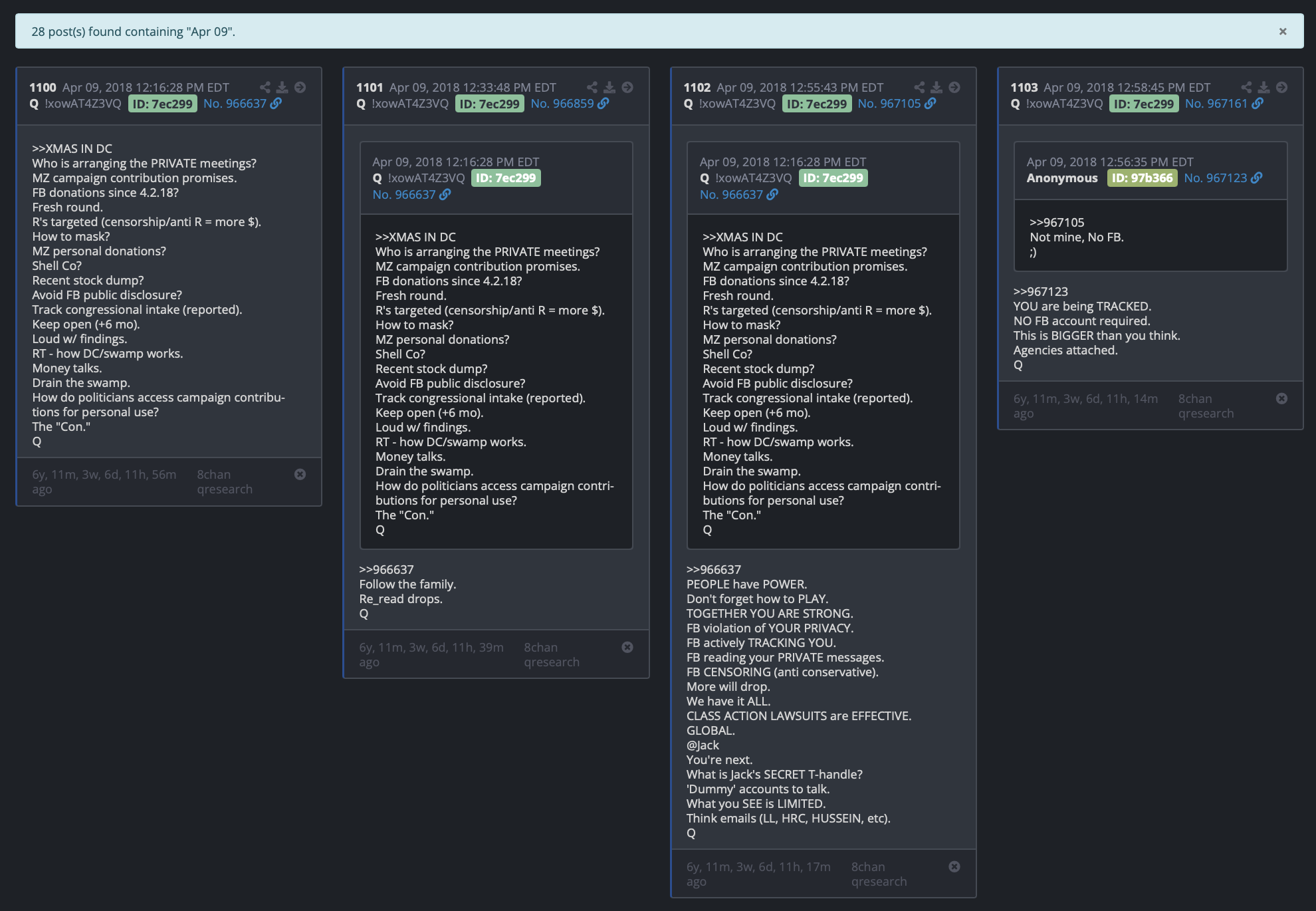Open post 1100 arrow icon
This screenshot has height=911, width=1316.
(300, 87)
